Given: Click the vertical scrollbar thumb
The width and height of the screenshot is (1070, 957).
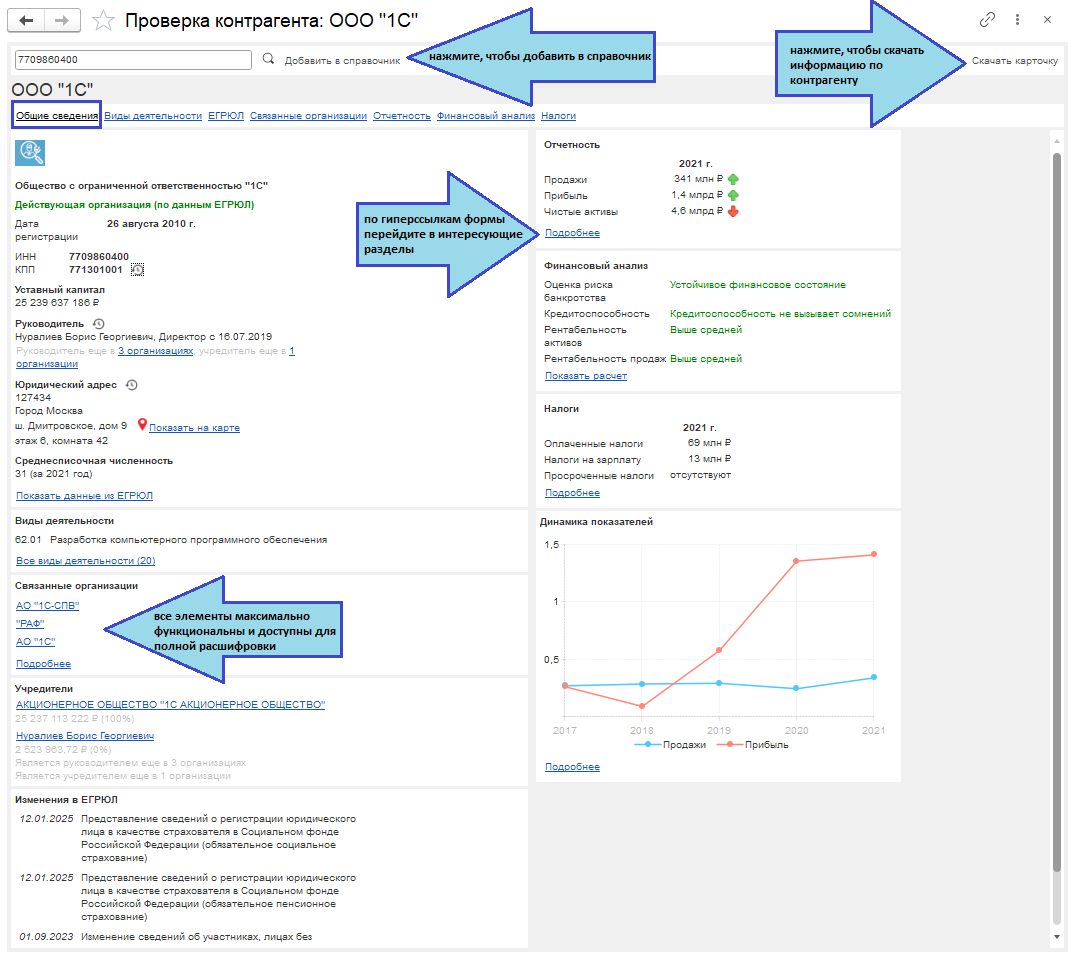Looking at the screenshot, I should tap(1056, 512).
